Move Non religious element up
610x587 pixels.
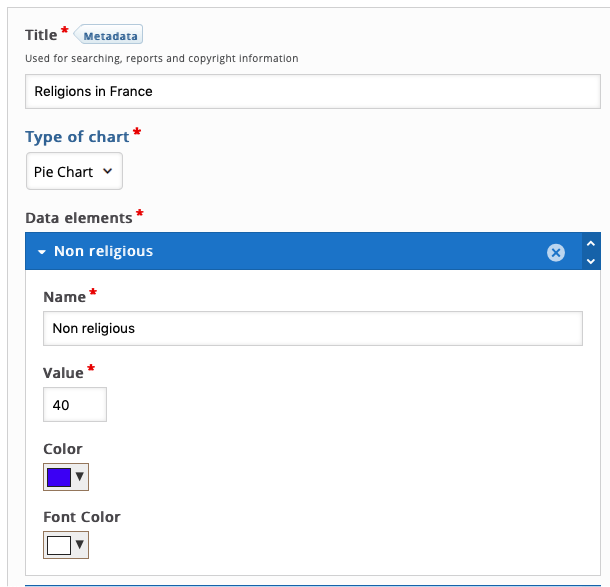(591, 244)
